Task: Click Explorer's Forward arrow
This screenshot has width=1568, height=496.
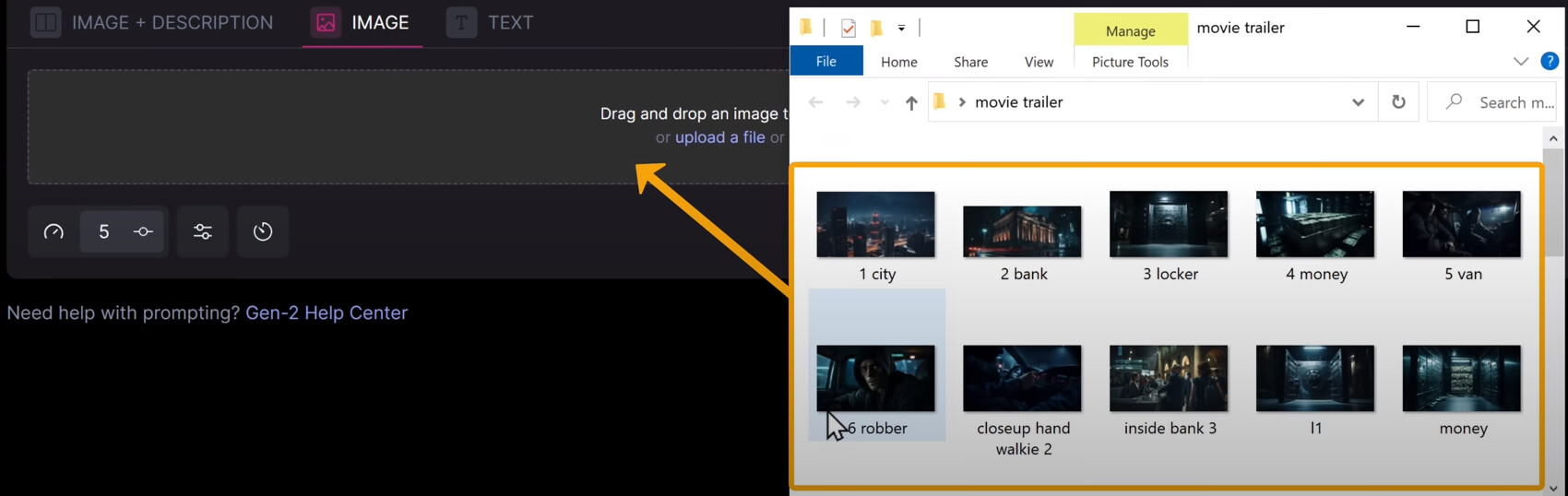Action: [853, 102]
